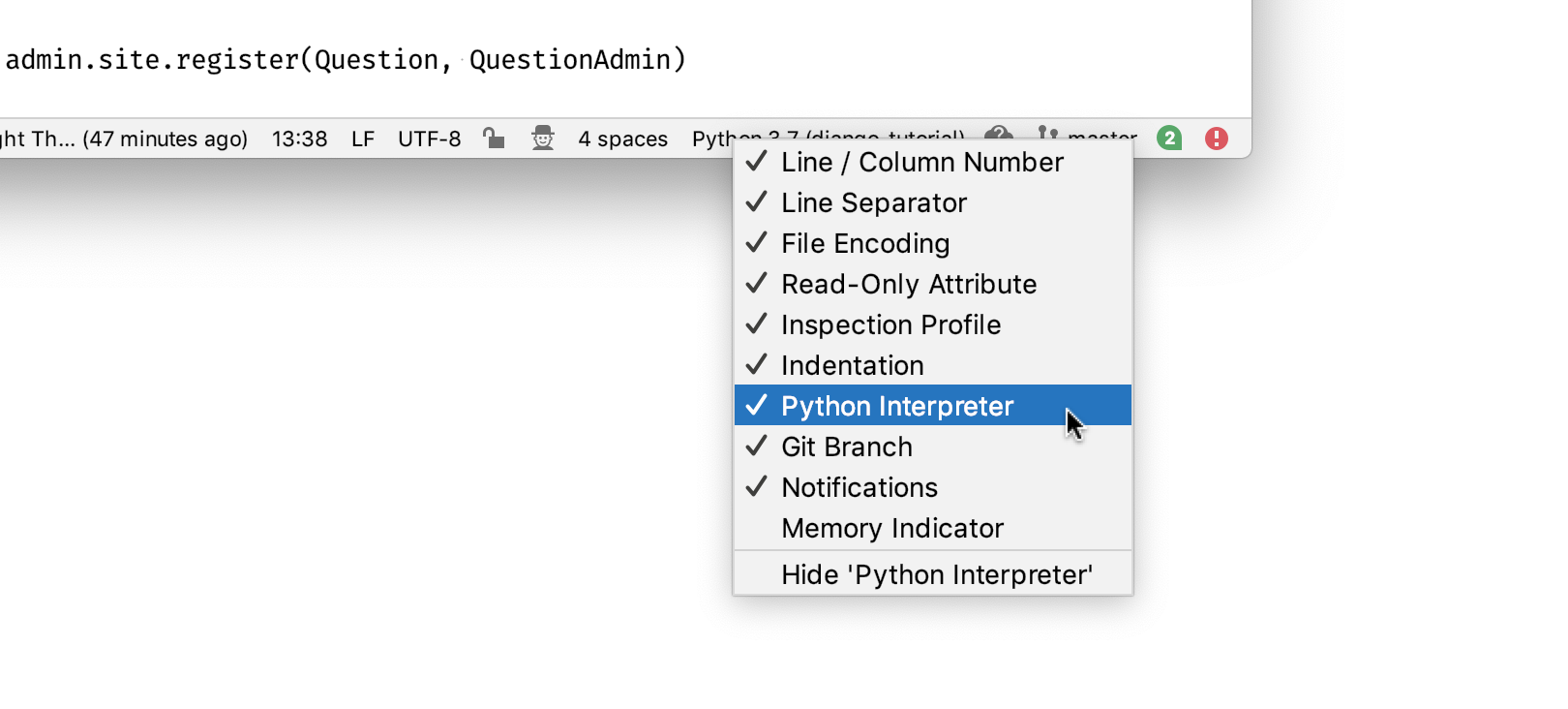Choose Hide 'Python Interpreter' menu entry
The height and width of the screenshot is (709, 1568).
933,574
